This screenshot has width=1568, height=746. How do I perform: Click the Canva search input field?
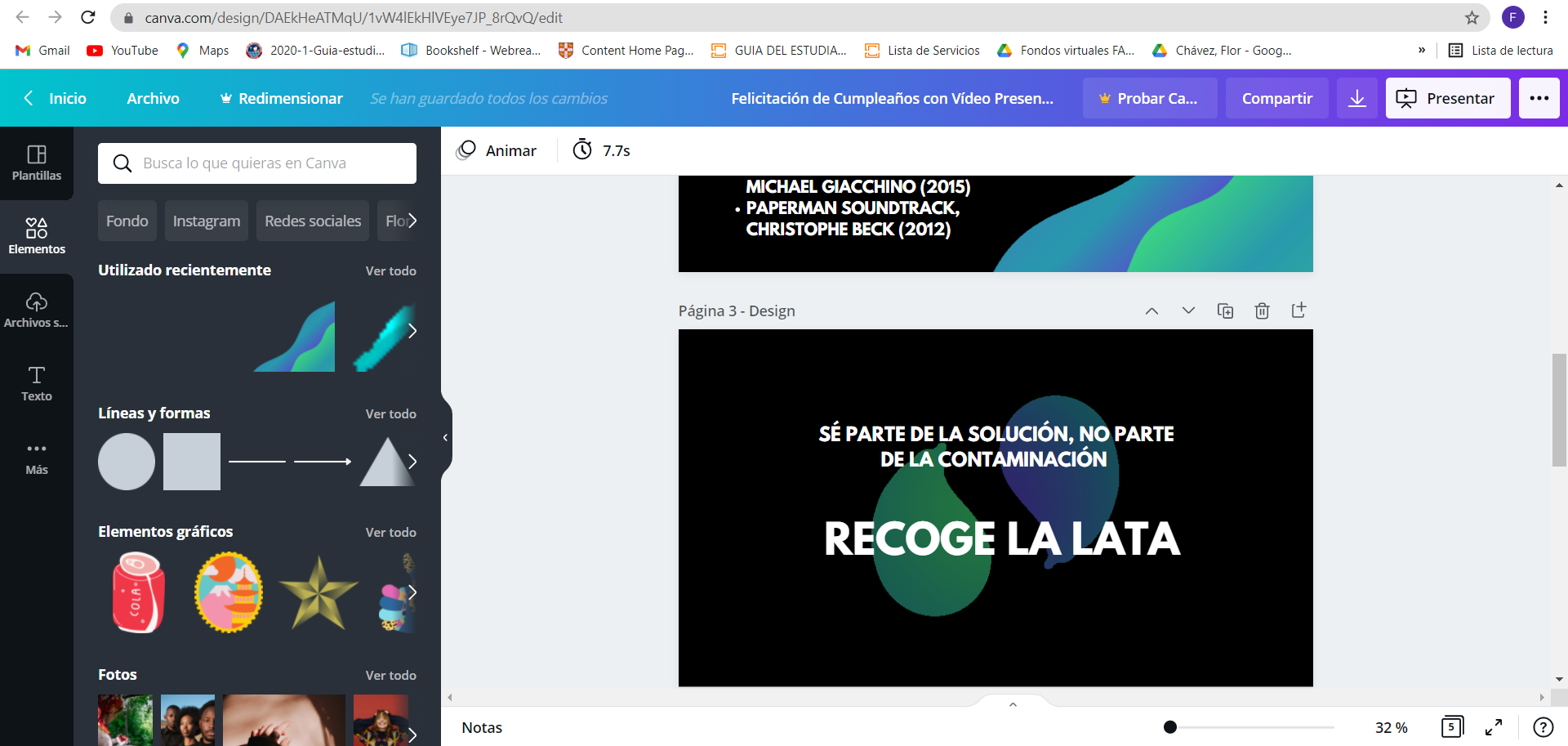click(x=257, y=163)
